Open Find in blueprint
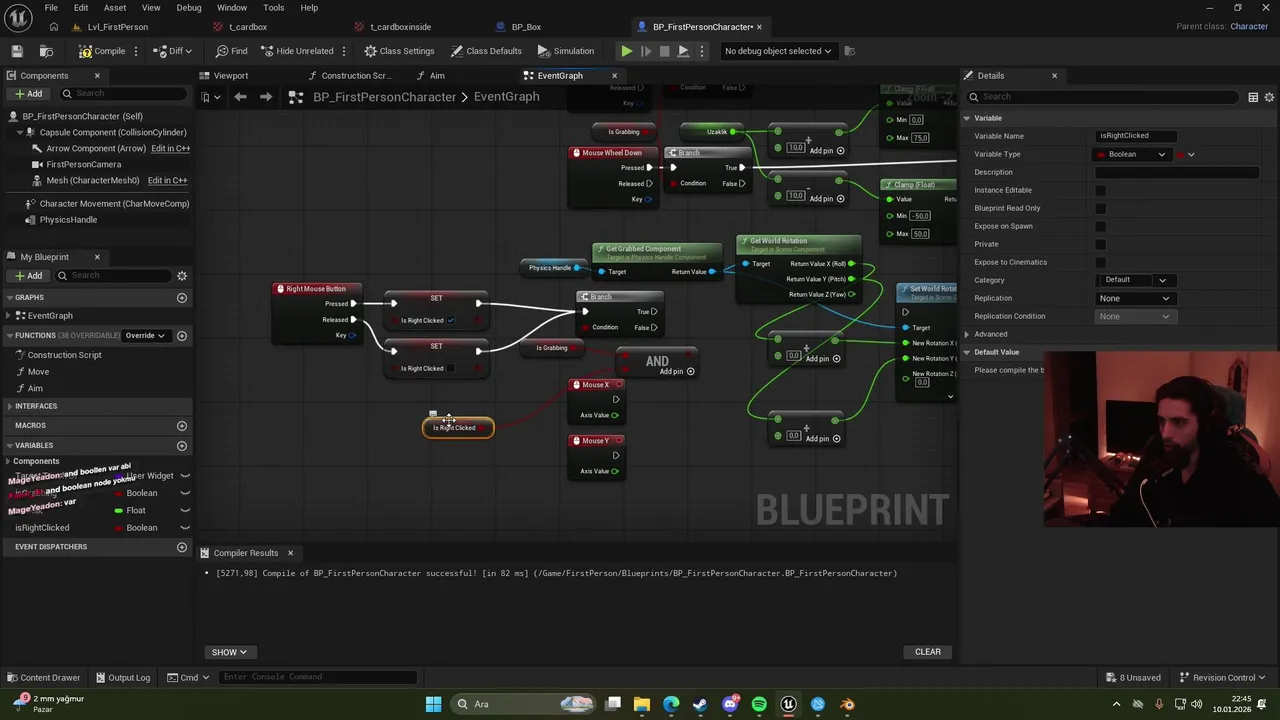Viewport: 1280px width, 720px height. (231, 51)
